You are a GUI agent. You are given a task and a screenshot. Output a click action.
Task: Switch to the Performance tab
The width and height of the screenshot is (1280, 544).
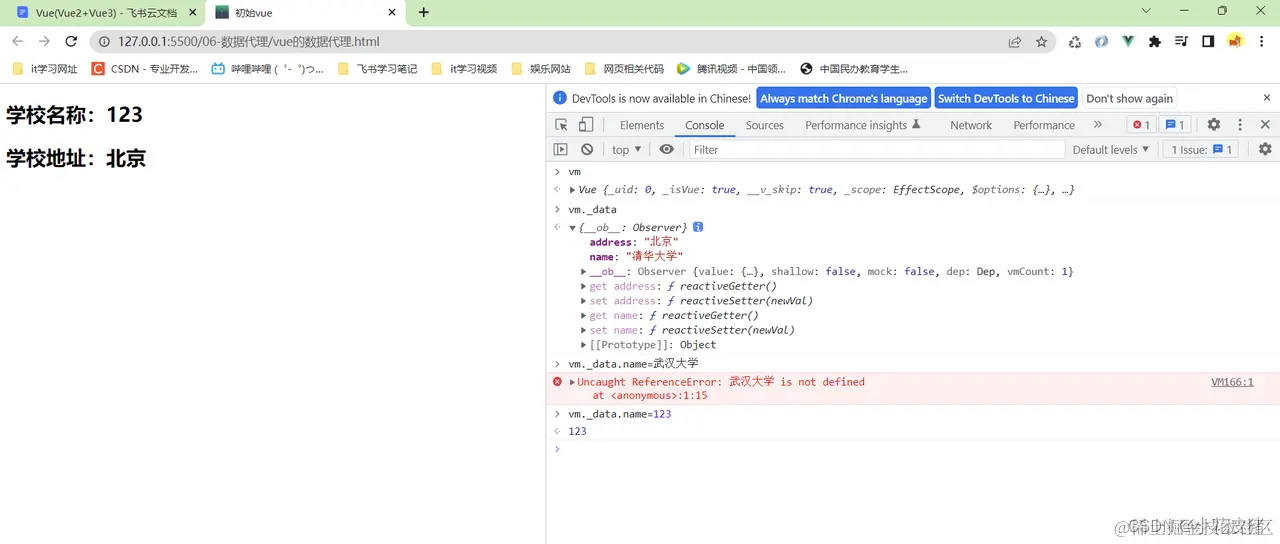click(1044, 125)
